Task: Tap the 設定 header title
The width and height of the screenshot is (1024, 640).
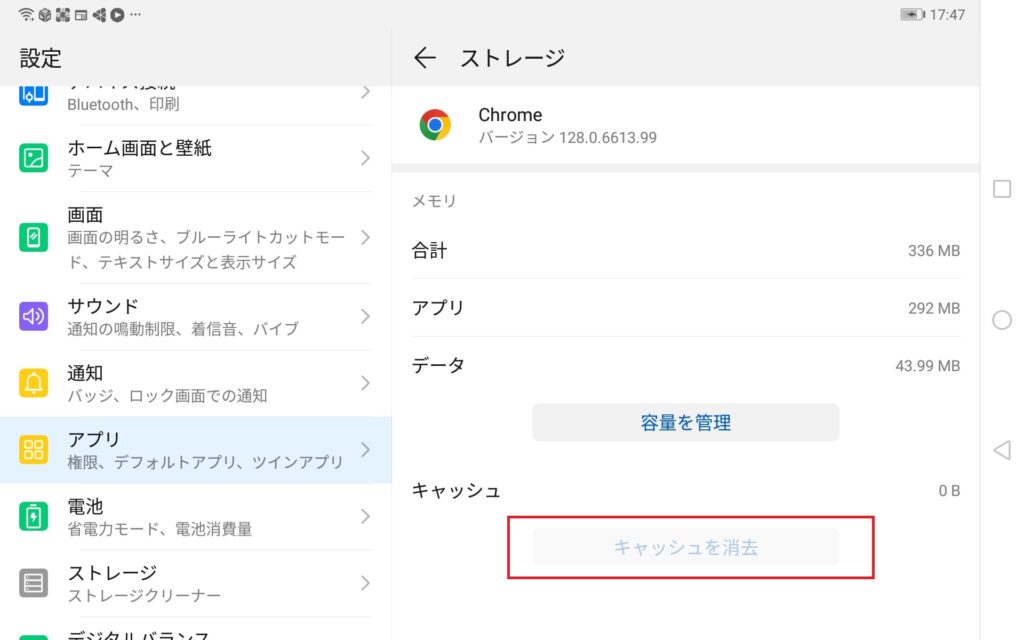Action: pyautogui.click(x=40, y=58)
